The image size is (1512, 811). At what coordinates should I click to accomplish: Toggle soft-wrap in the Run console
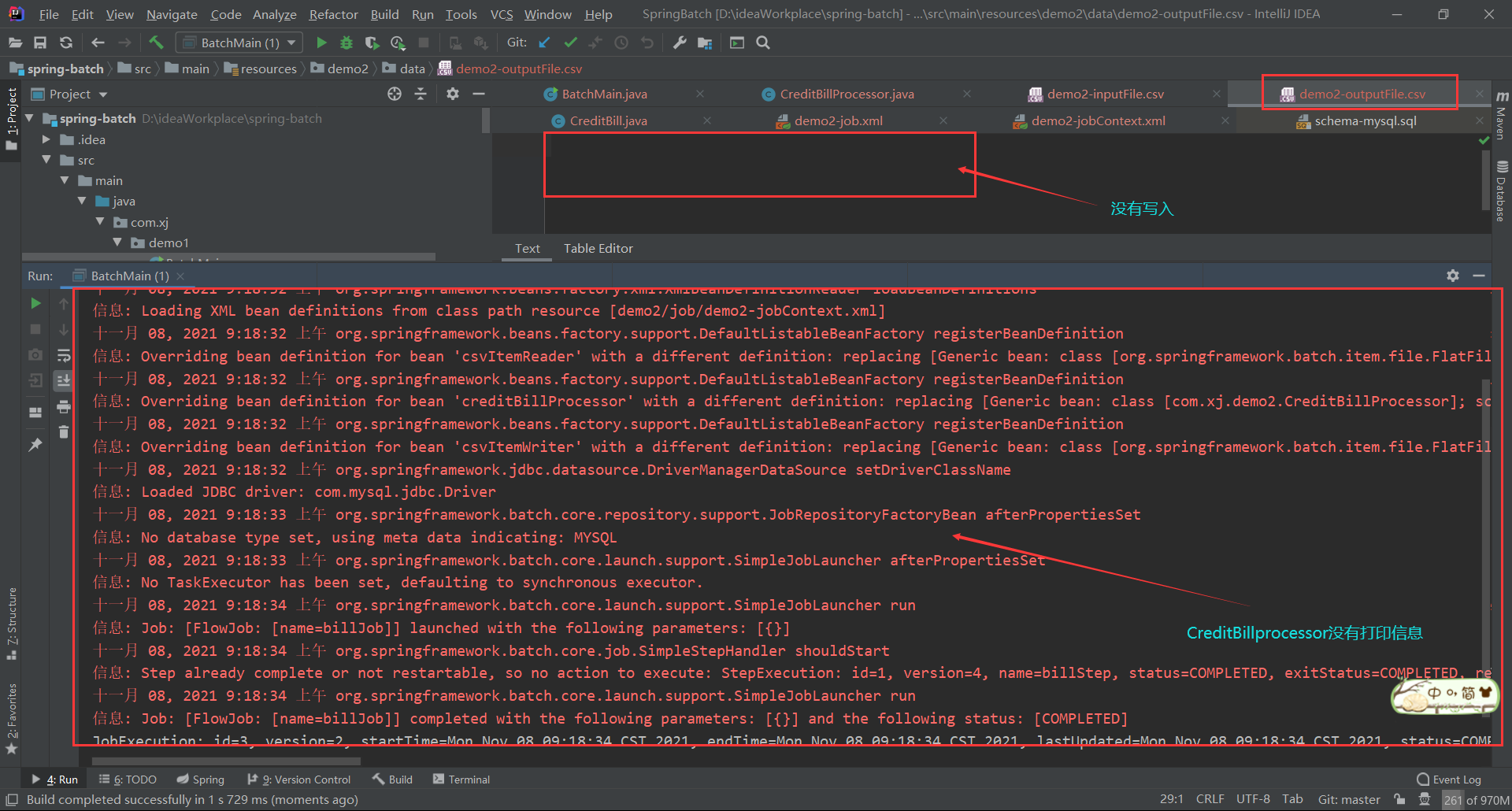point(63,354)
